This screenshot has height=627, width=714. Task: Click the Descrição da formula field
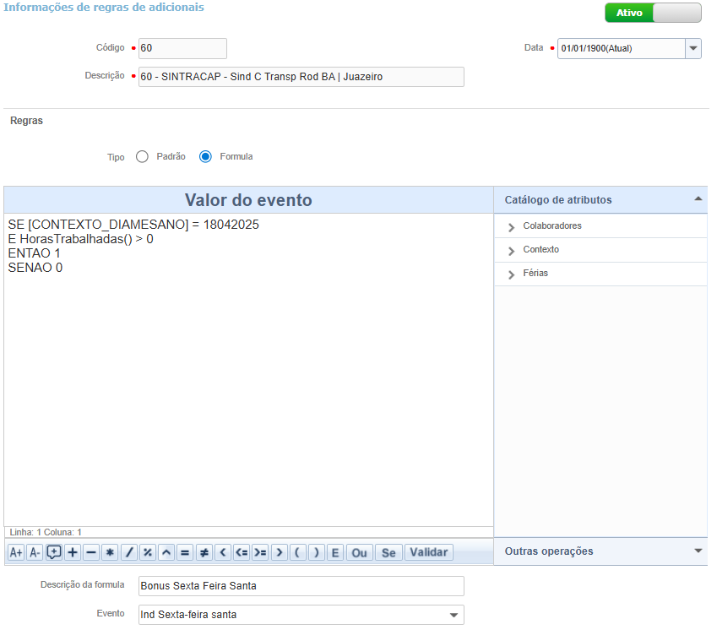point(301,586)
